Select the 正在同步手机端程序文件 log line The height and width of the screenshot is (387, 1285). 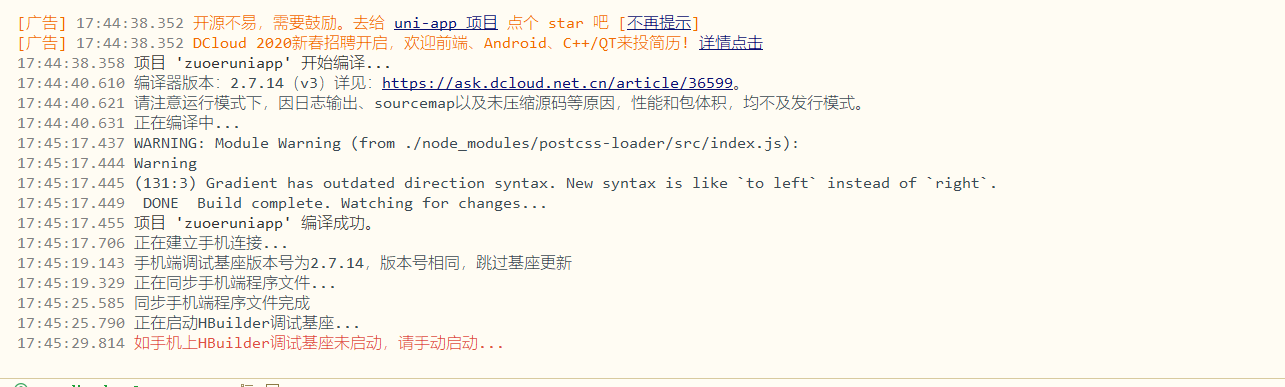(177, 283)
